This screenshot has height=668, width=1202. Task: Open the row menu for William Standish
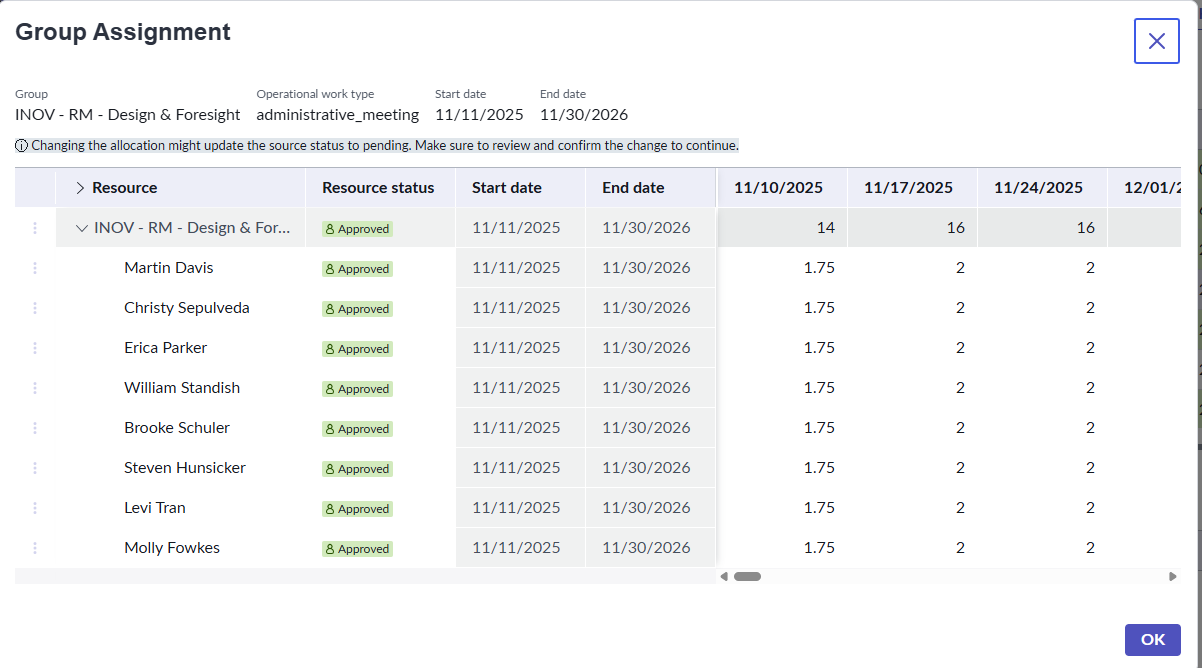coord(35,388)
